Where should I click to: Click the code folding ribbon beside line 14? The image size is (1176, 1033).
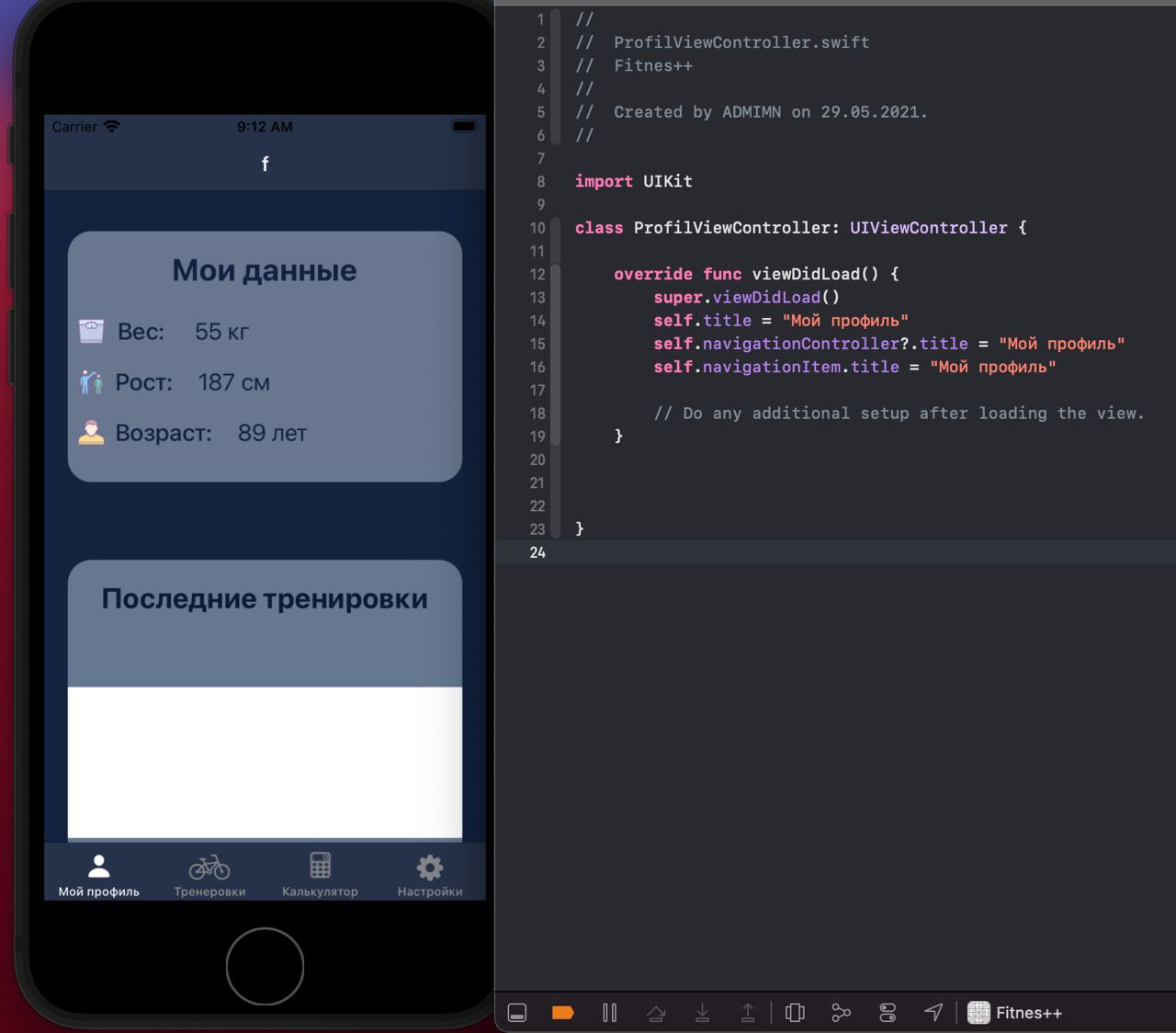[x=555, y=321]
